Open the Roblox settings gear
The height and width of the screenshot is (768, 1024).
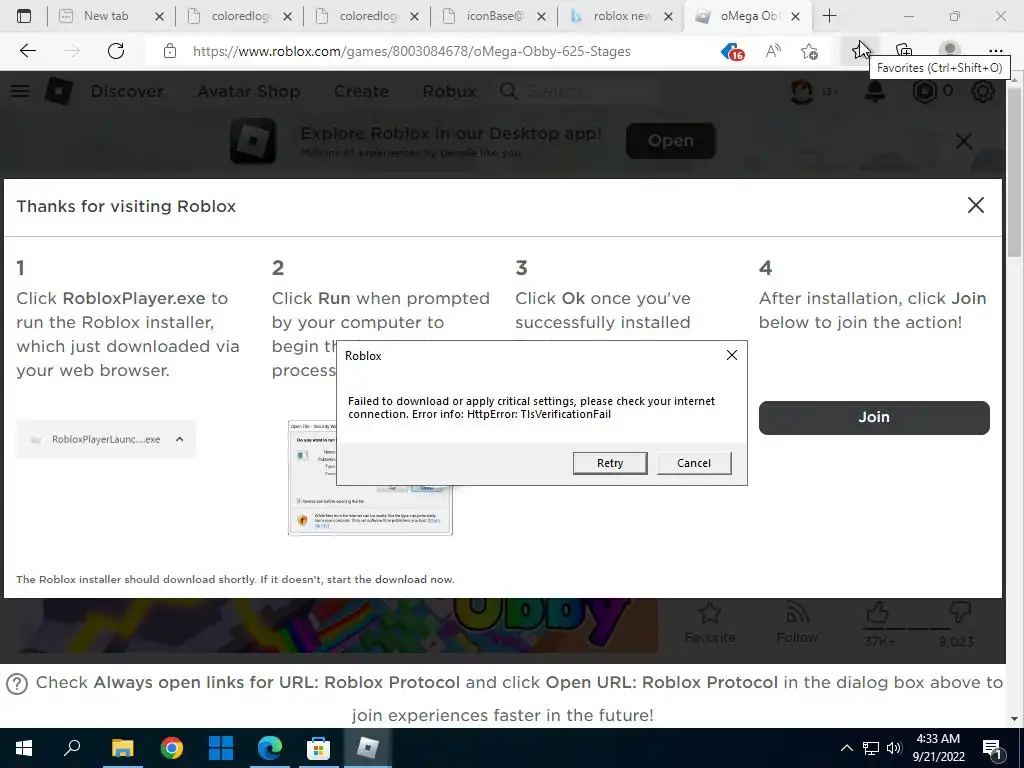(983, 91)
